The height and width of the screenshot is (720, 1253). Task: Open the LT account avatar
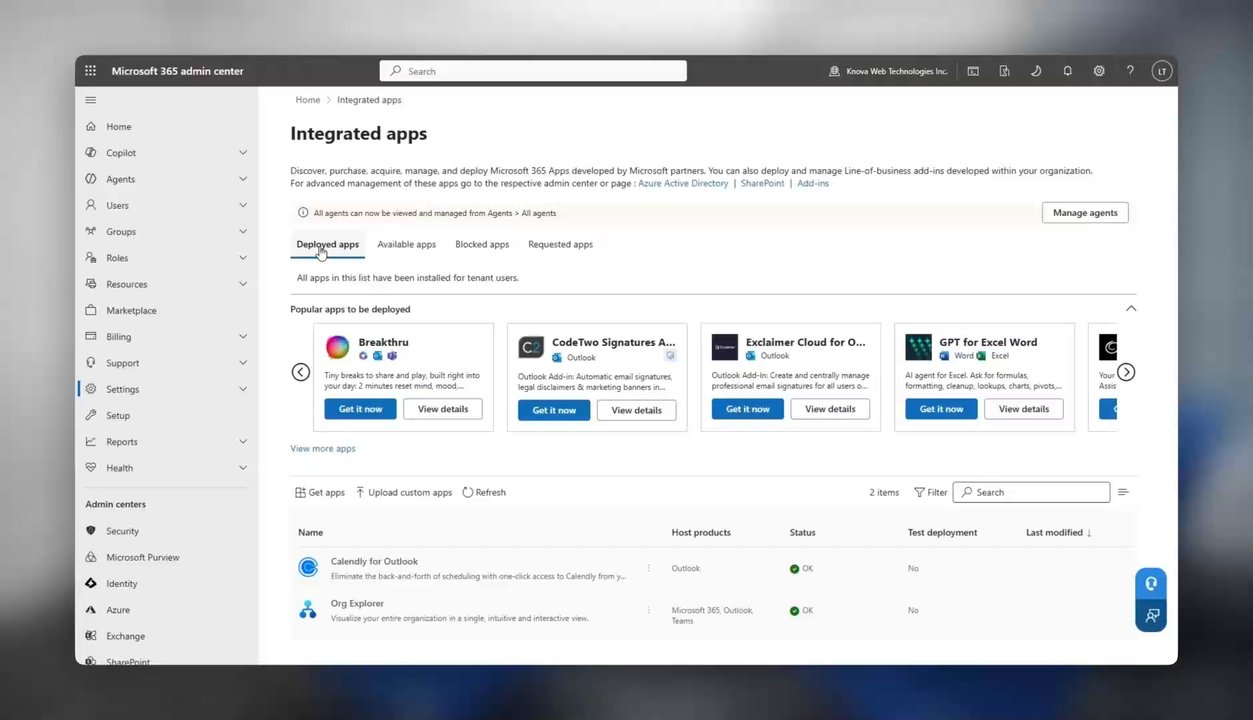1161,71
